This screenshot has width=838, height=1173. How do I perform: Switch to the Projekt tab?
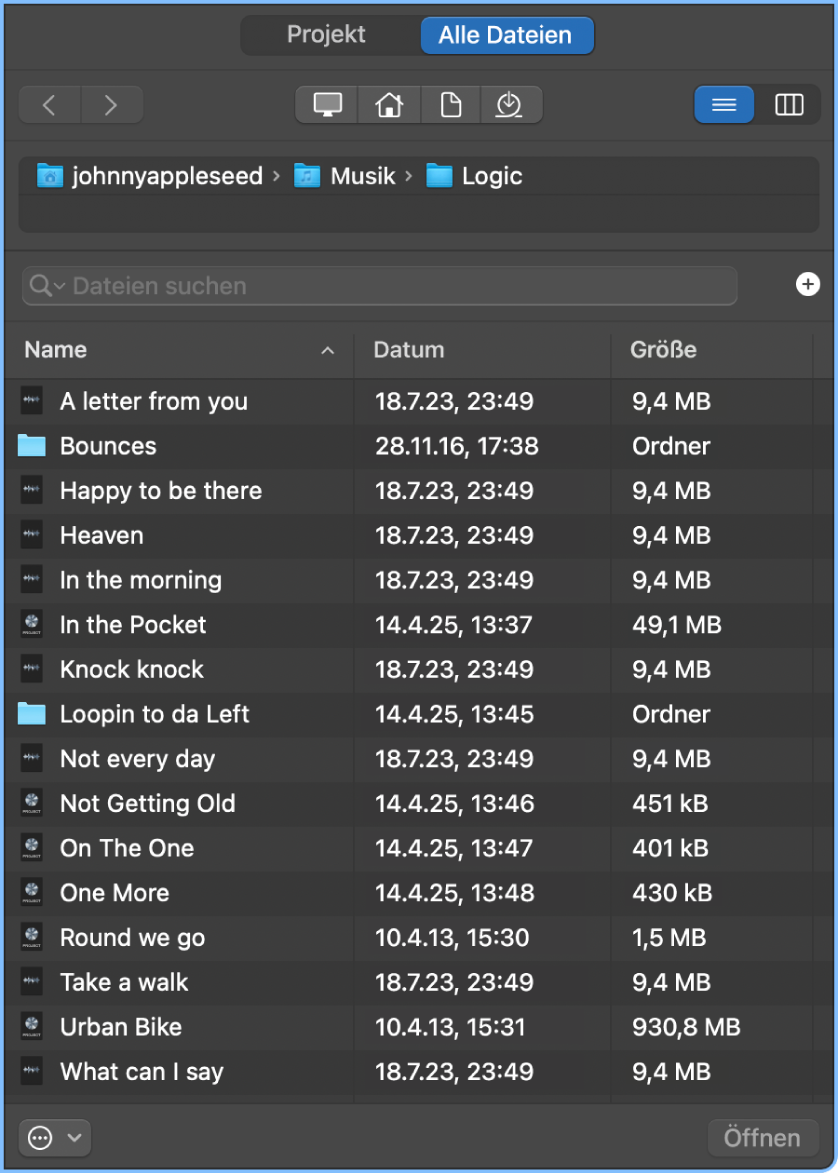327,35
